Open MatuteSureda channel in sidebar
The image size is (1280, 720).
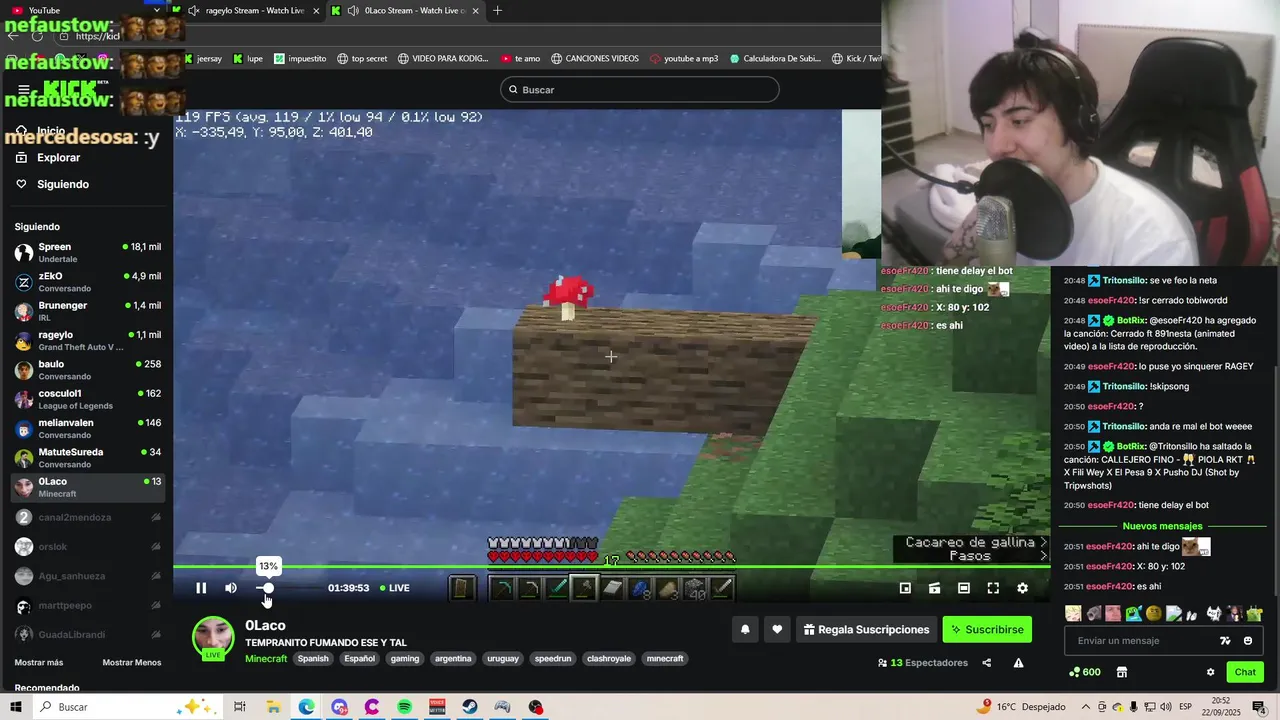87,458
